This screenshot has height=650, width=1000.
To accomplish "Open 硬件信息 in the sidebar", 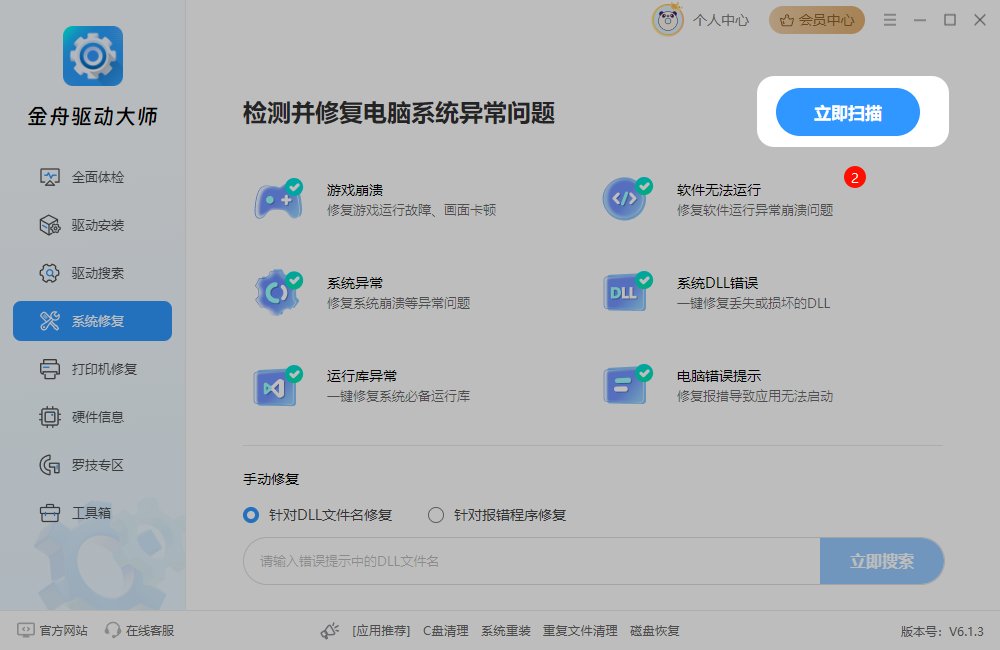I will click(92, 417).
